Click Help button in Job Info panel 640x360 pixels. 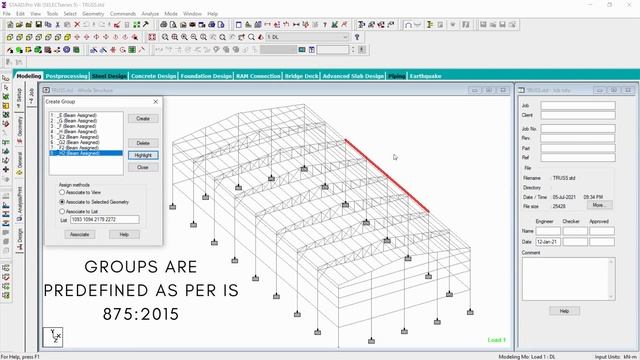(564, 311)
